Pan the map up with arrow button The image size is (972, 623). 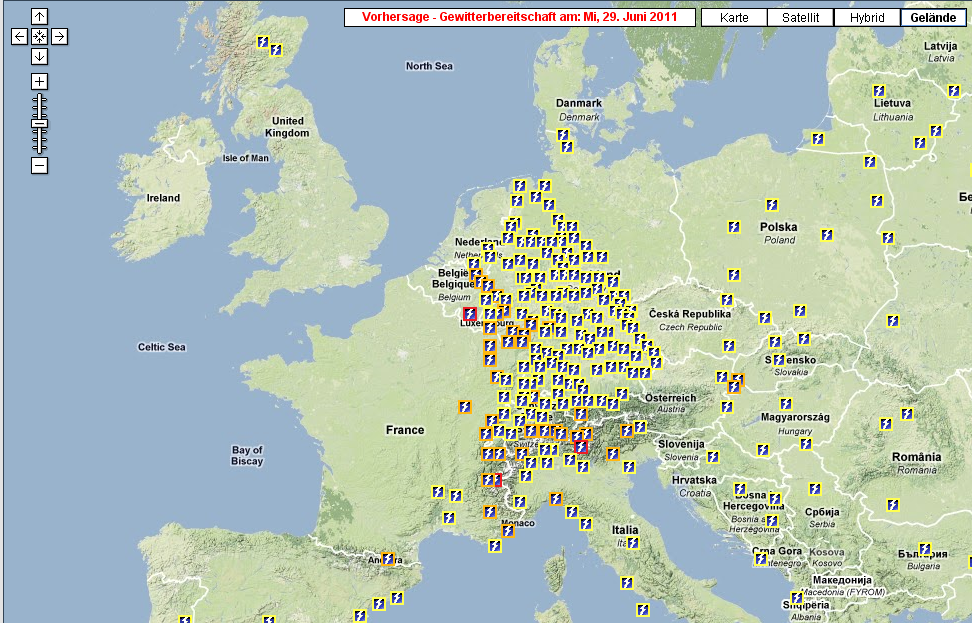coord(39,17)
